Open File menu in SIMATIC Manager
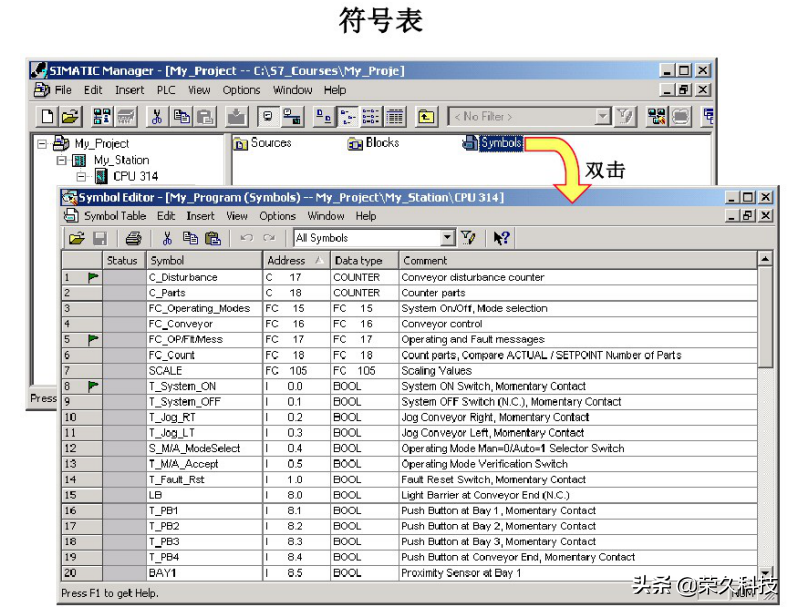Screen dimensions: 796x613 point(63,90)
